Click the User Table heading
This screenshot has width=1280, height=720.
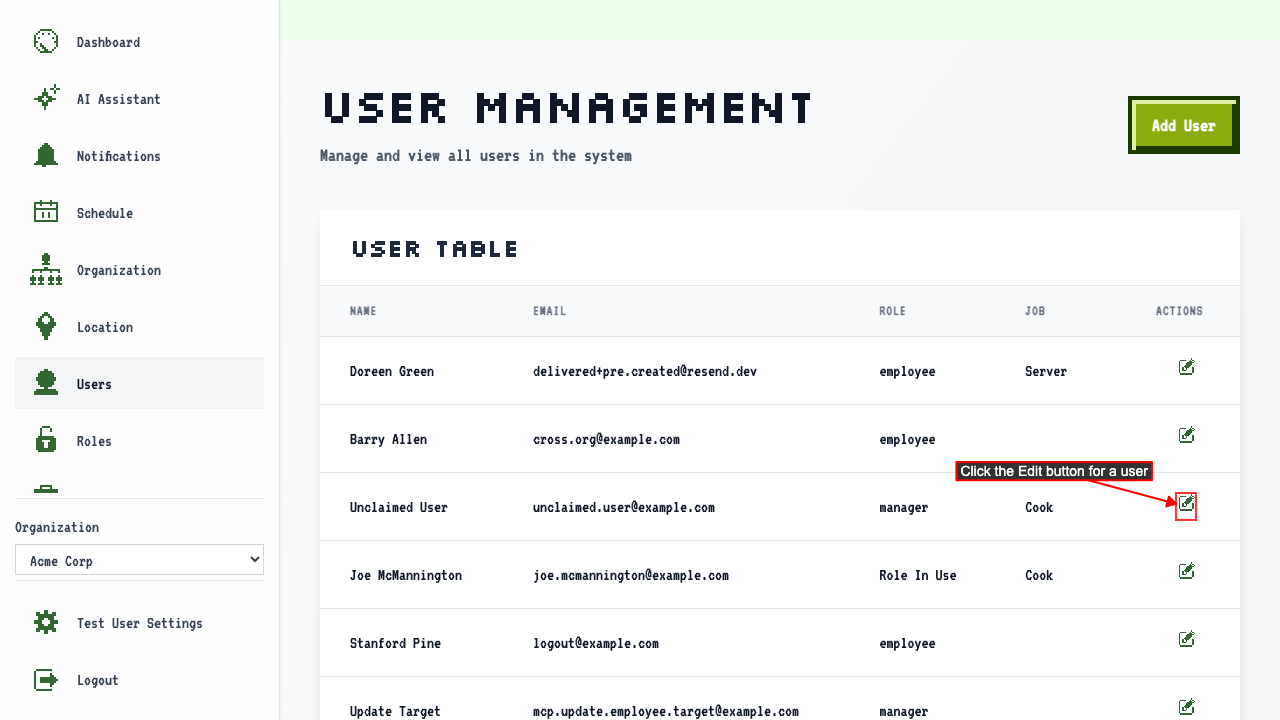(x=435, y=249)
